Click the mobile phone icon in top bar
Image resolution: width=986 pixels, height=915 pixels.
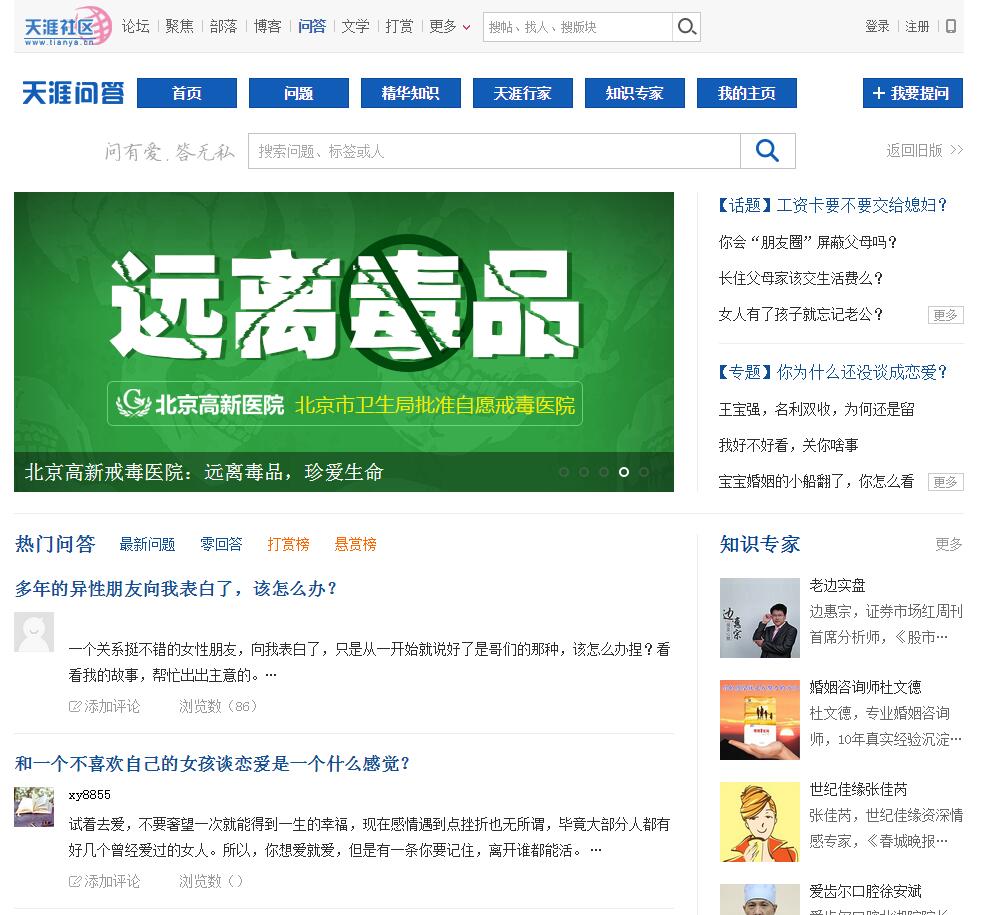(951, 26)
